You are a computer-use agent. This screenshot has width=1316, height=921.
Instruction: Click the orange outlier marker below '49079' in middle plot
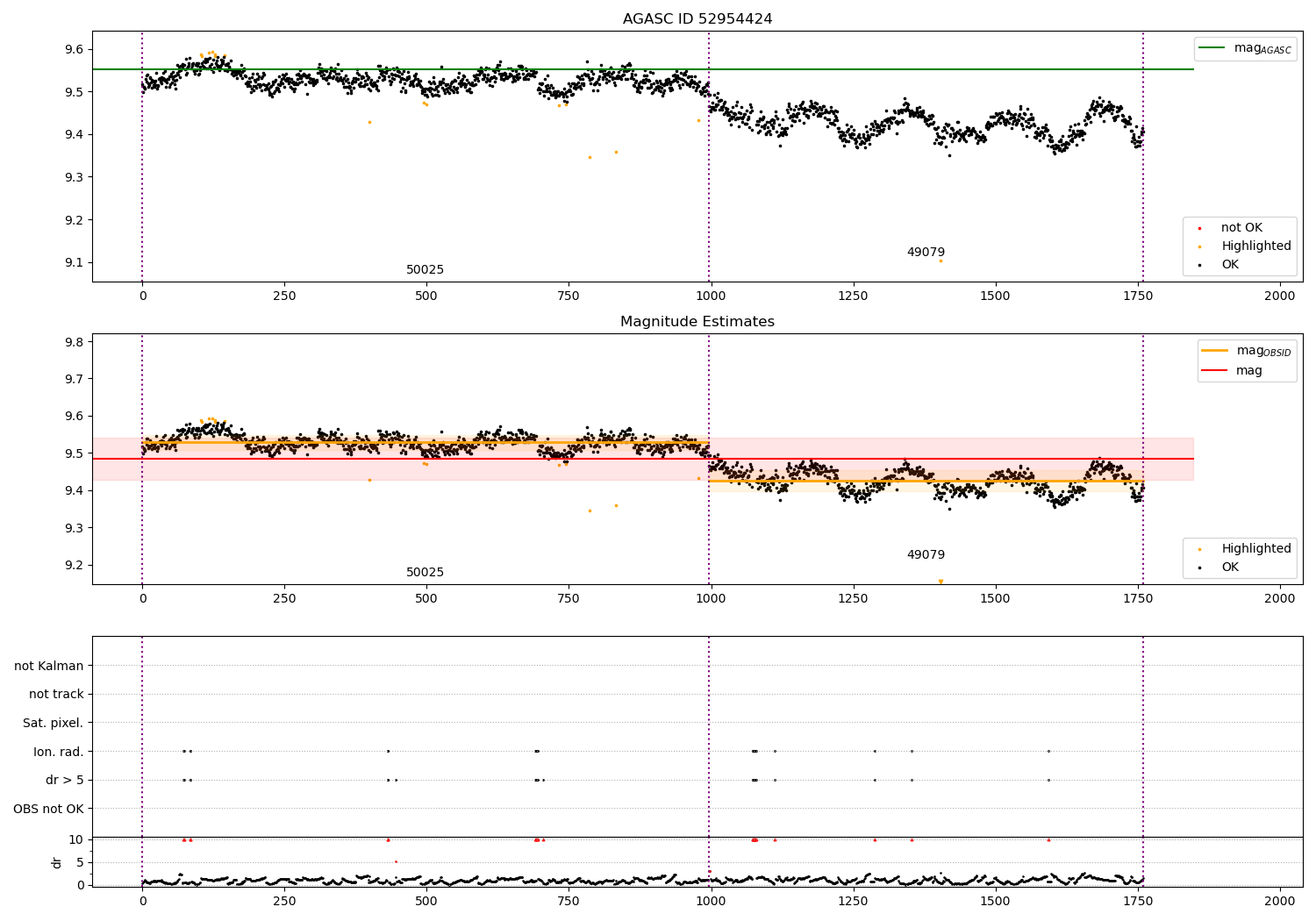tap(941, 582)
